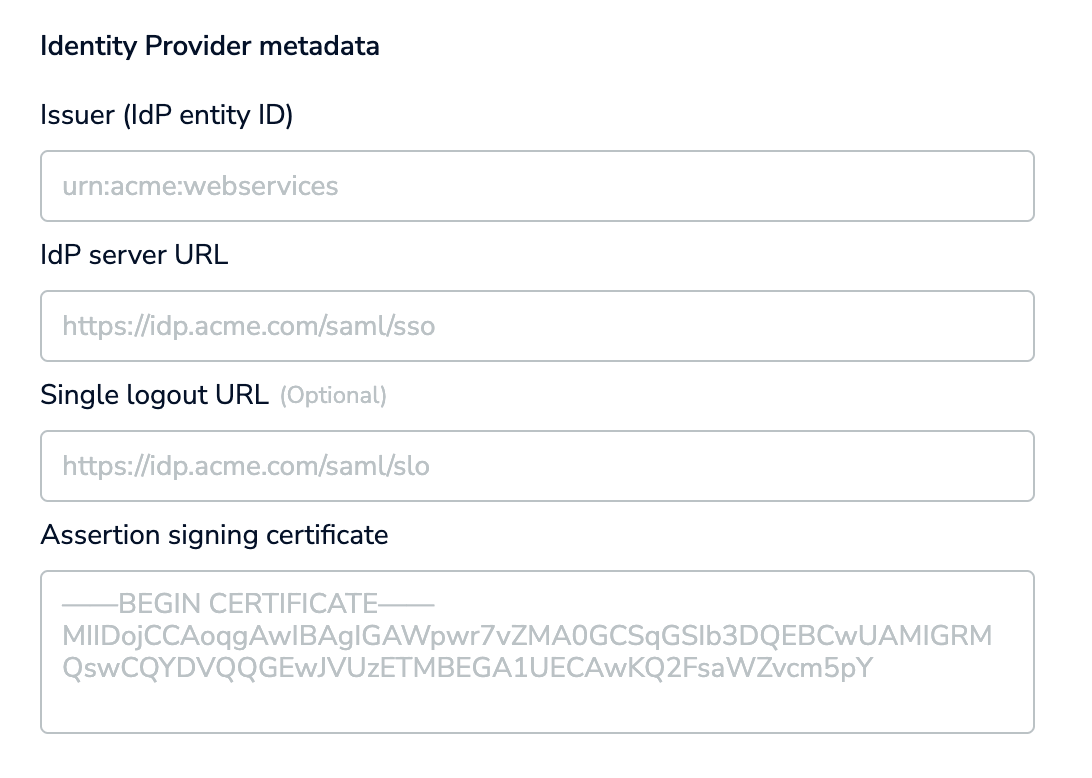1092x778 pixels.
Task: Click the empty space after the IdP server URL placeholder
Action: (x=740, y=326)
